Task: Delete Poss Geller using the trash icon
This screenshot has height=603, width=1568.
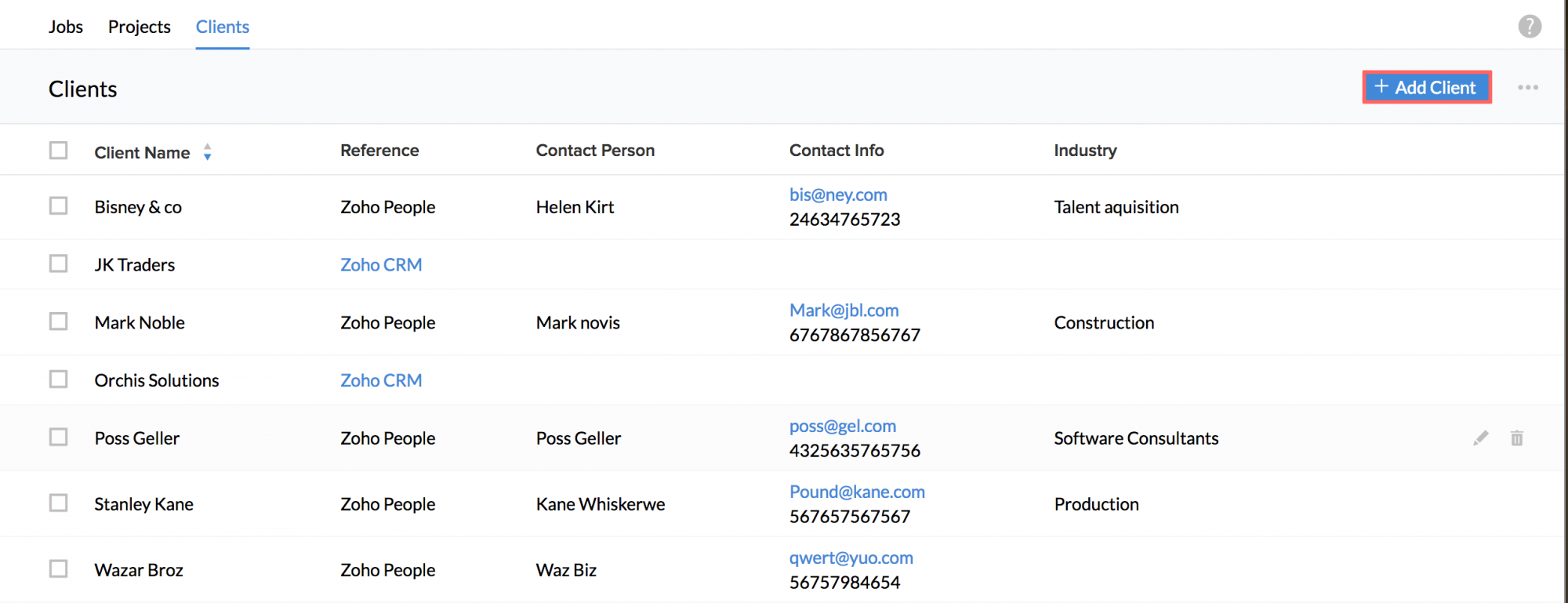Action: point(1517,438)
